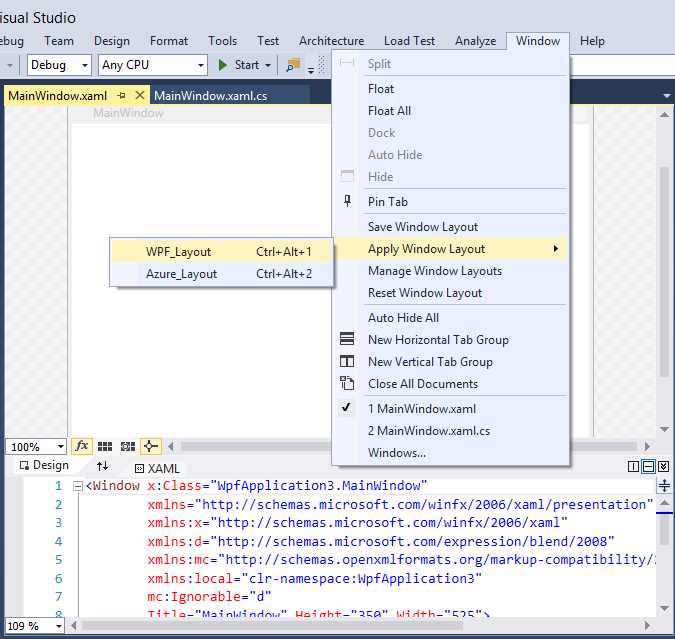Viewport: 675px width, 639px height.
Task: Choose Float in Window menu
Action: tap(451, 89)
